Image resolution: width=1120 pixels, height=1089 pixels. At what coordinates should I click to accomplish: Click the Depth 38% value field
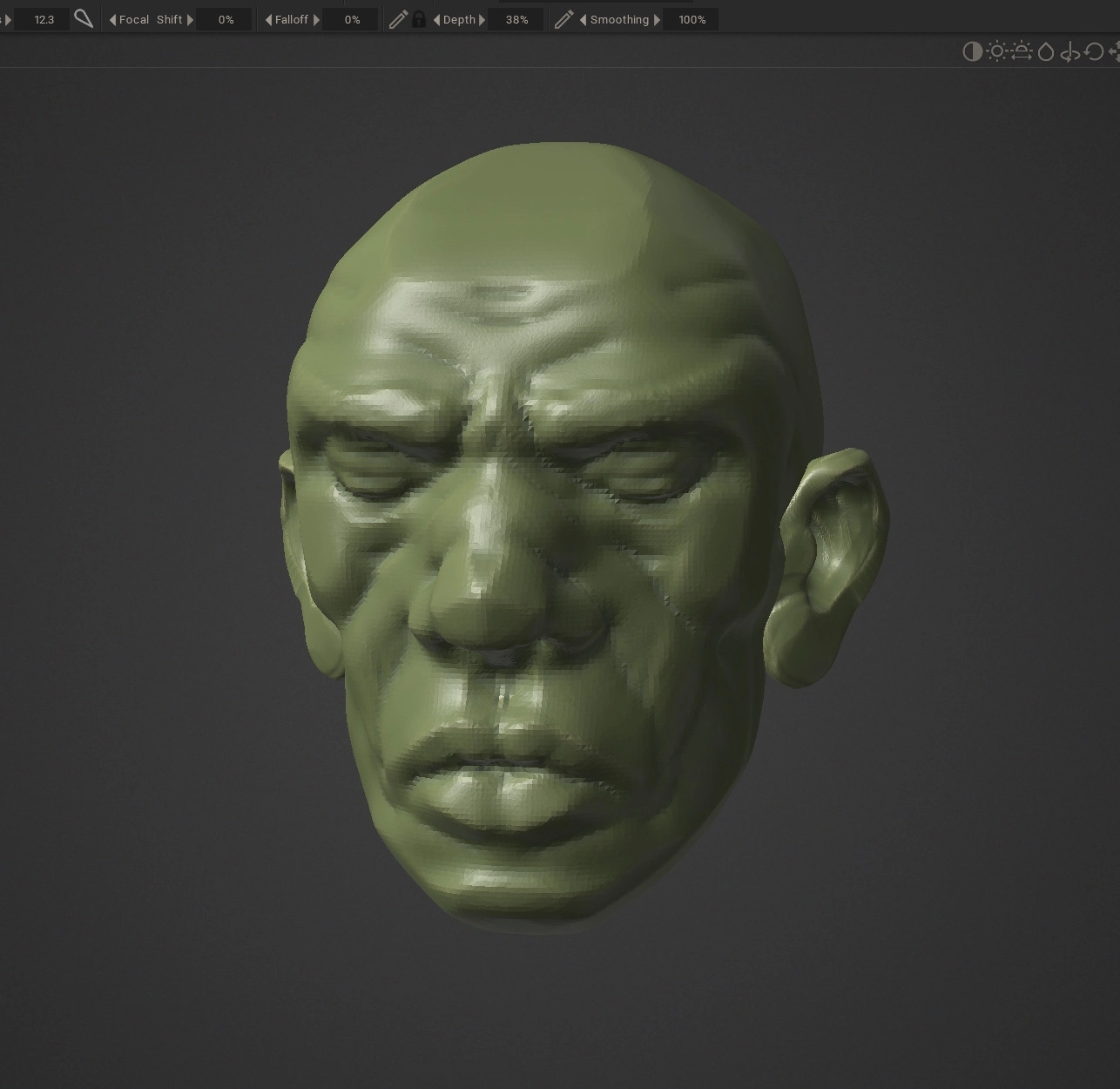(x=516, y=19)
